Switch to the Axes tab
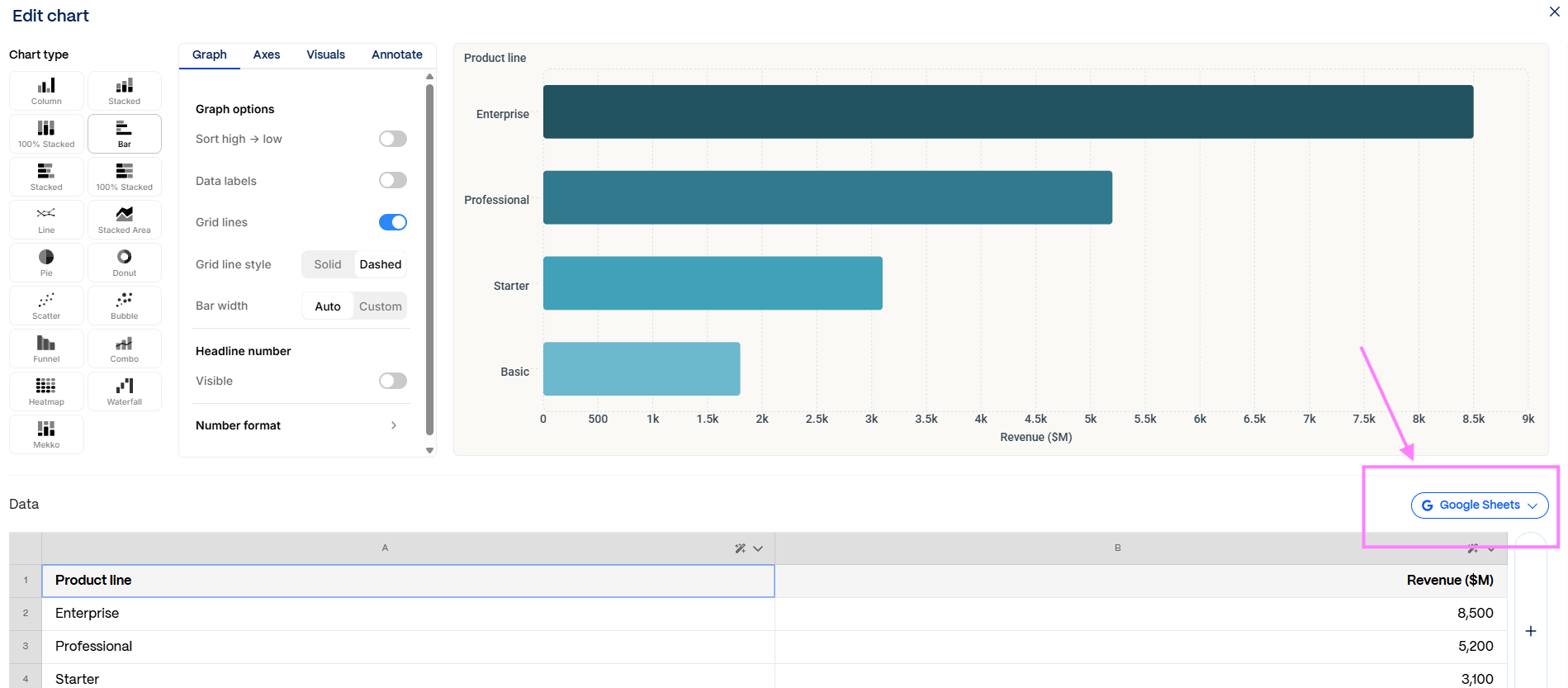The width and height of the screenshot is (1568, 688). 267,55
